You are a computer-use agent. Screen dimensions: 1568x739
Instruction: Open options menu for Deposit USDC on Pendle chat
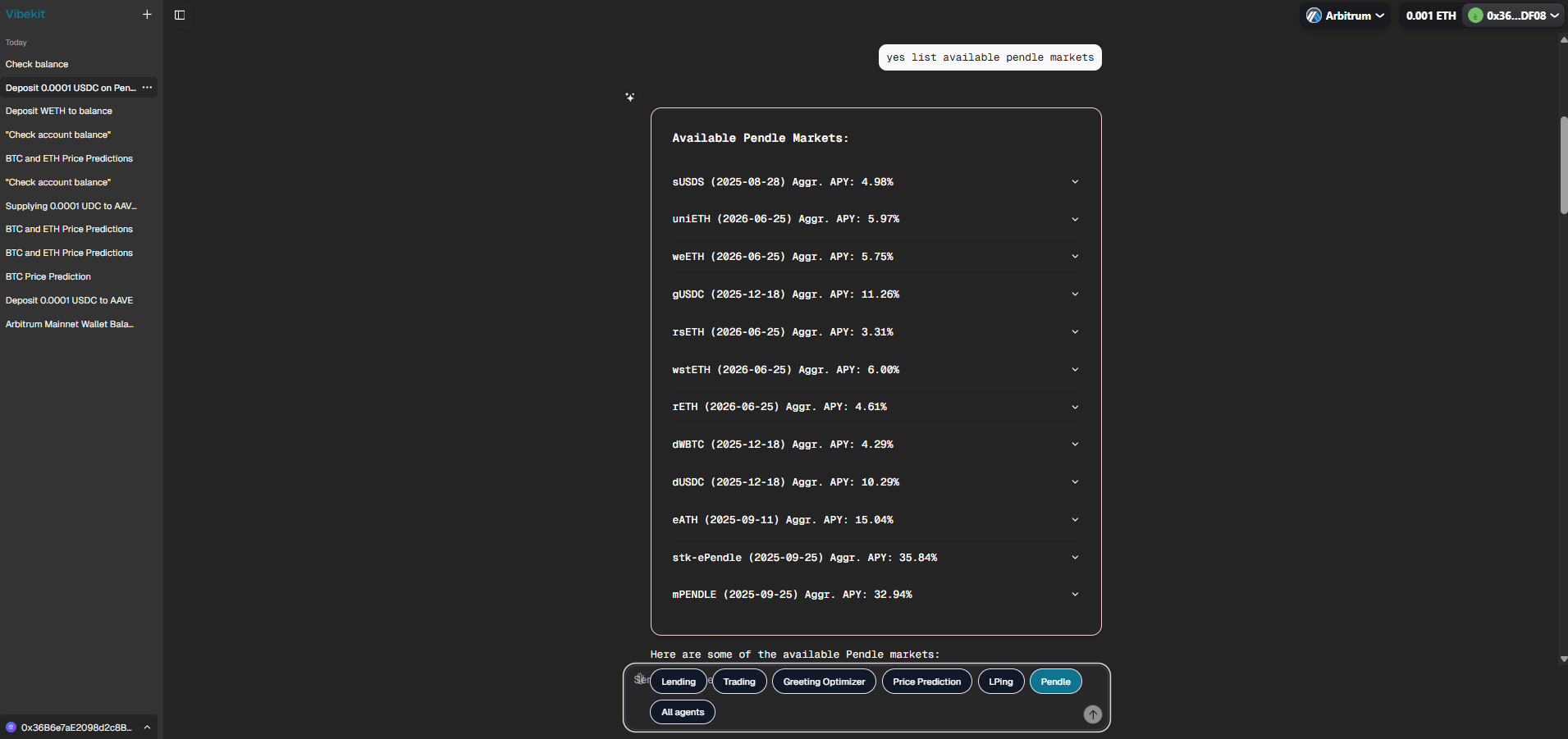147,88
